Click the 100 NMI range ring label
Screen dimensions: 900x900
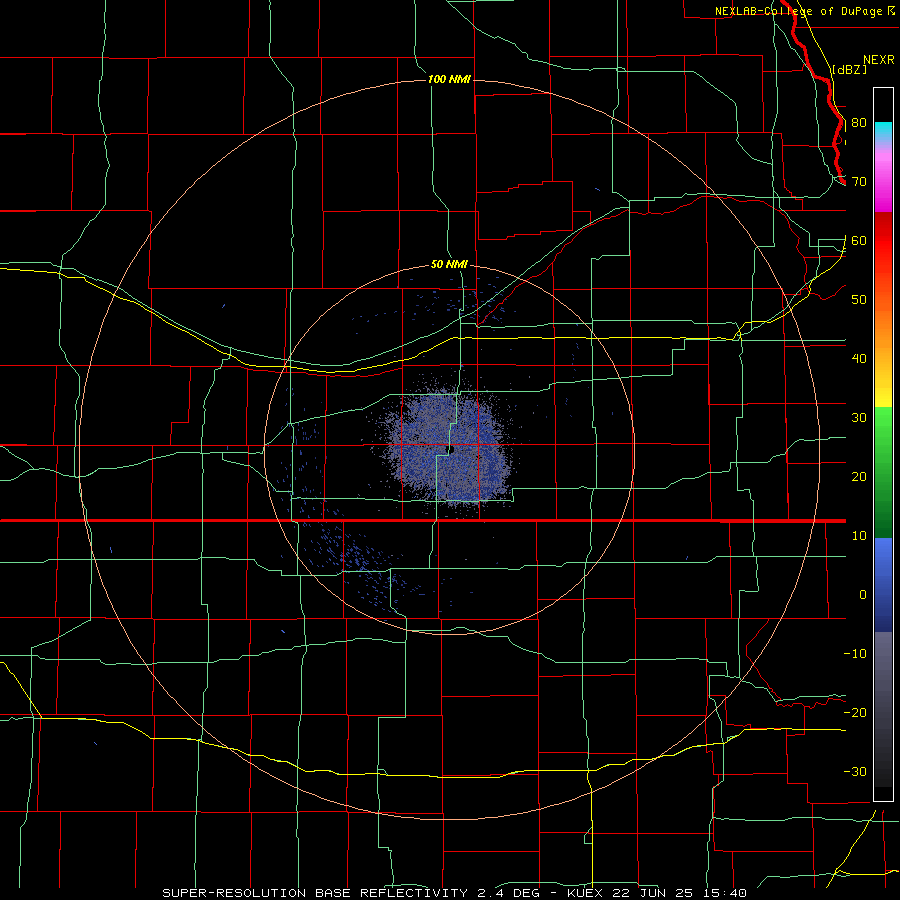coord(449,79)
